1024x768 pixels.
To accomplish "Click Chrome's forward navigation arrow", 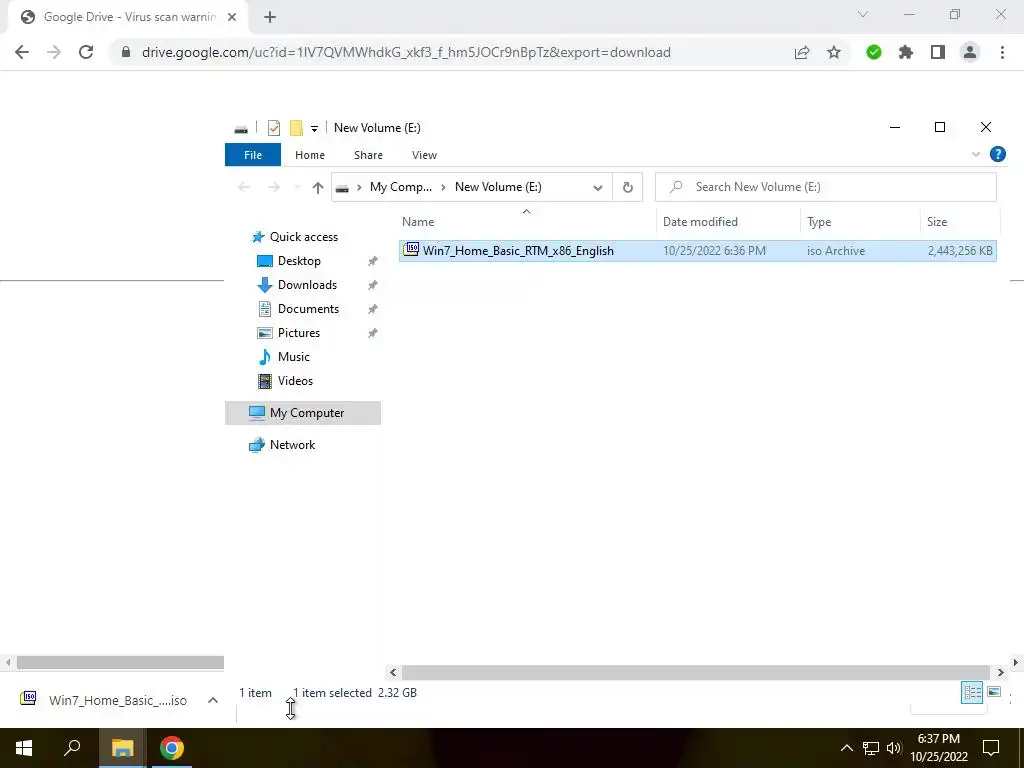I will click(x=54, y=52).
